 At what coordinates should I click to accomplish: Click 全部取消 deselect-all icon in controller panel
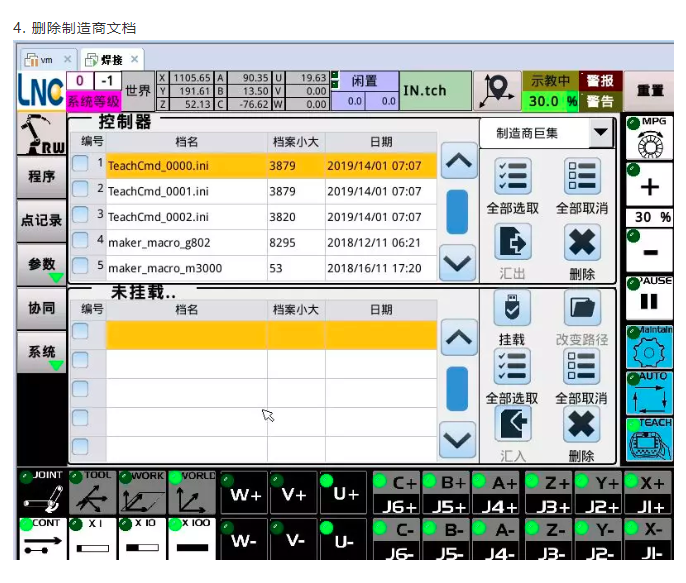[581, 178]
